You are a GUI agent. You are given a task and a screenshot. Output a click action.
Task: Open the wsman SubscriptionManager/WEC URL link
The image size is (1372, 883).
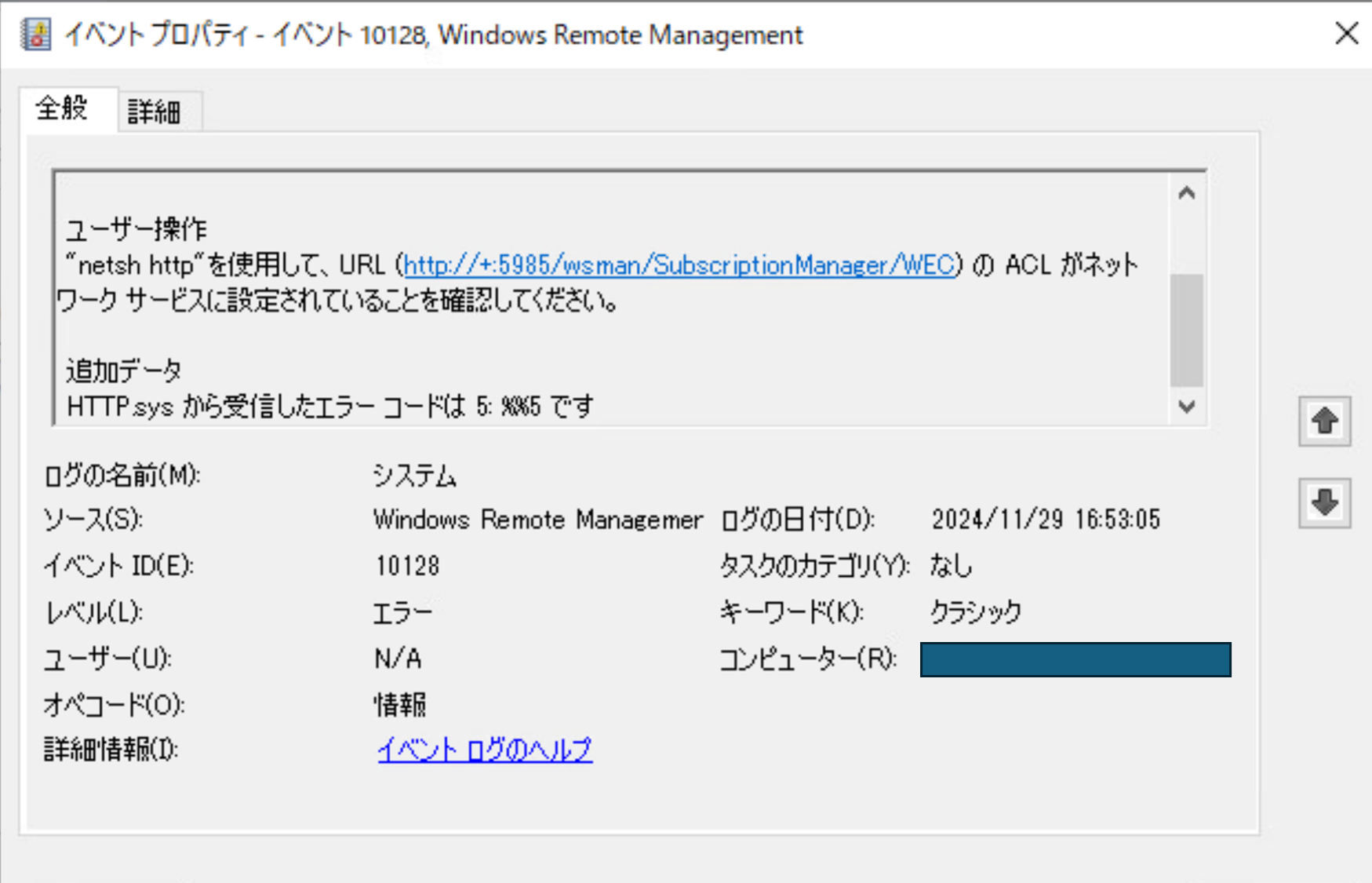tap(679, 265)
